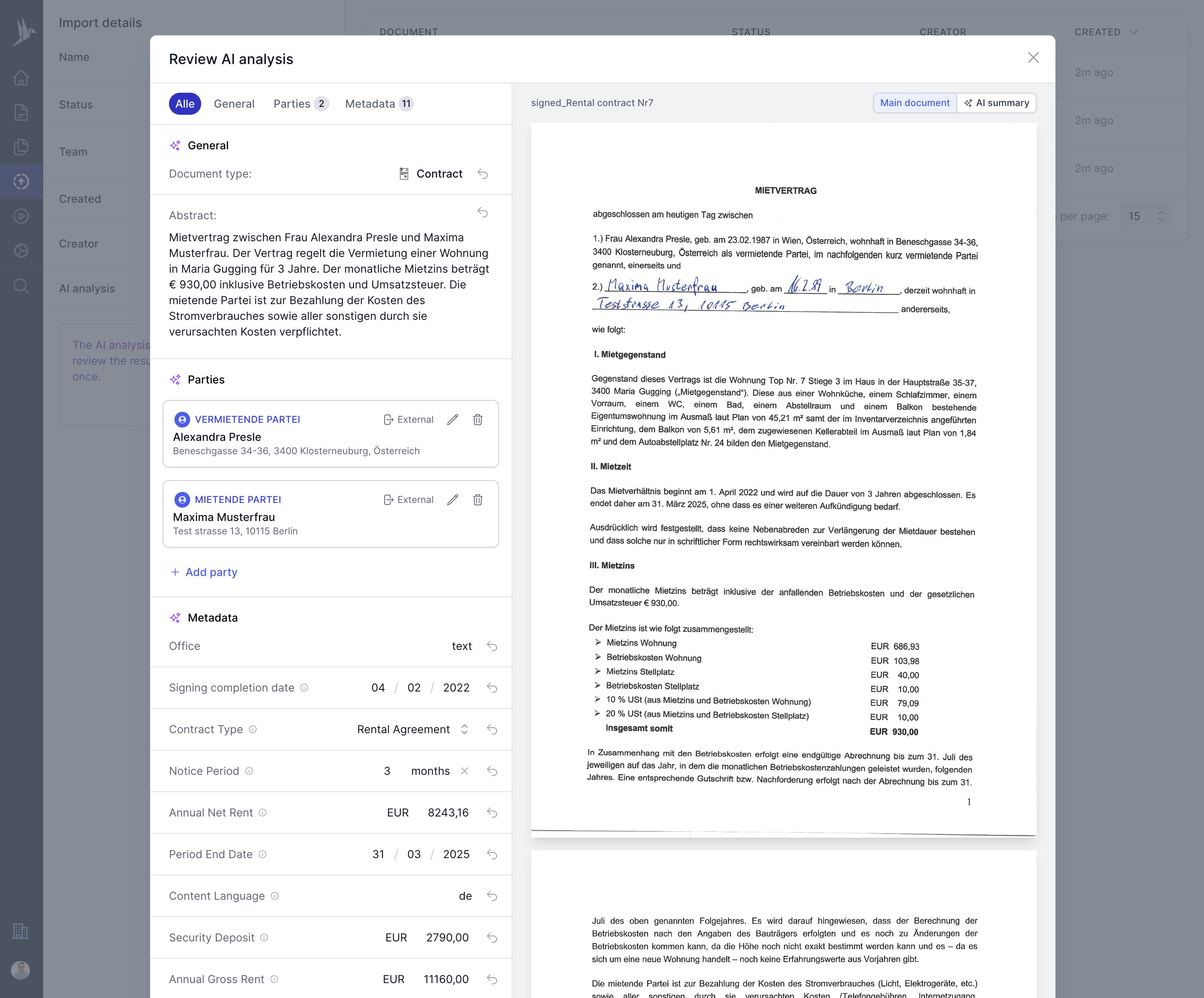The image size is (1204, 998).
Task: Open Settings from the left sidebar
Action: [21, 251]
